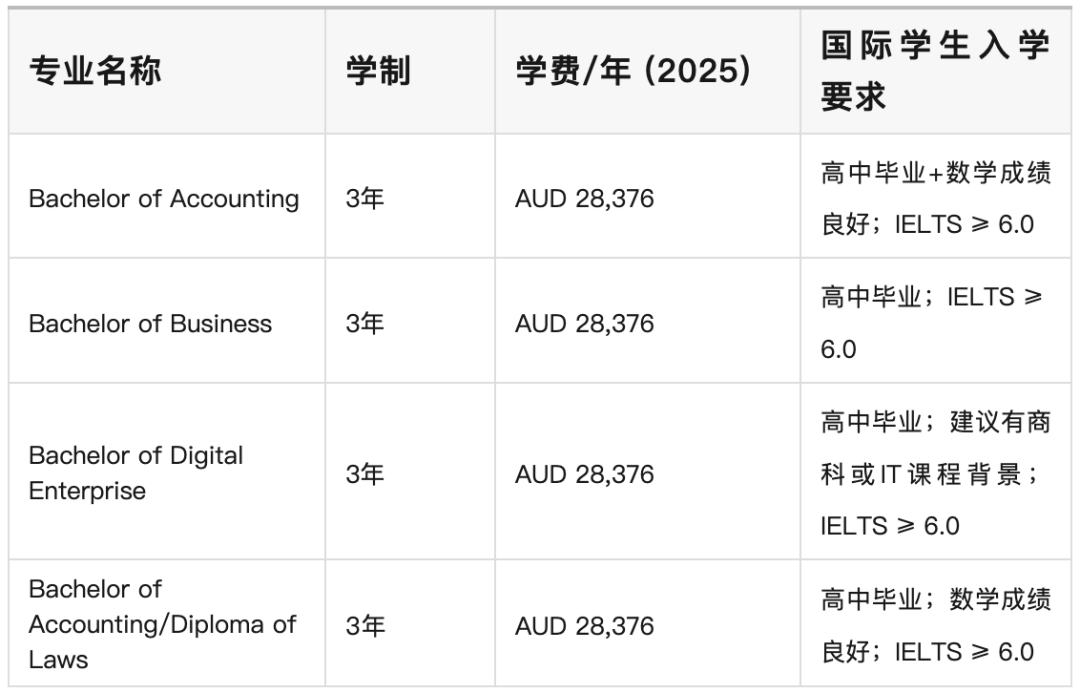Image resolution: width=1080 pixels, height=693 pixels.
Task: Select AUD 28,376 fee for Bachelor of Business
Action: pos(584,323)
